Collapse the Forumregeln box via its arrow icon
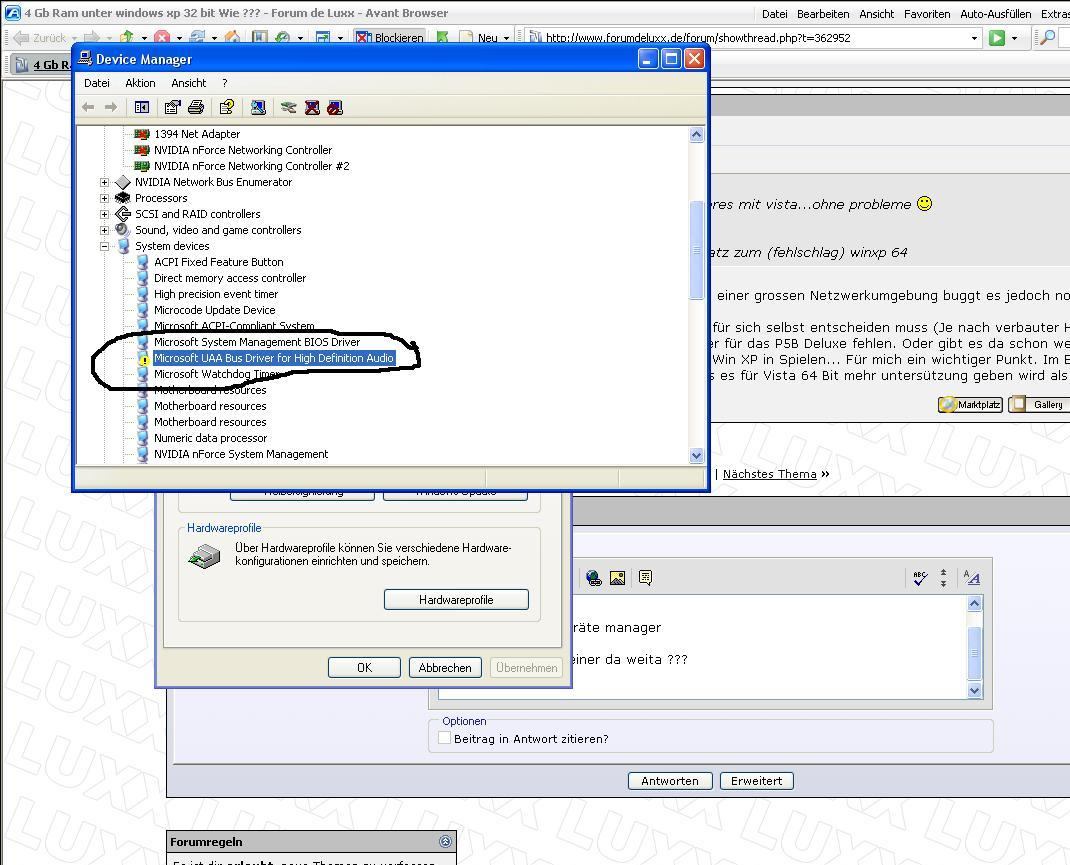The image size is (1070, 865). (x=446, y=842)
